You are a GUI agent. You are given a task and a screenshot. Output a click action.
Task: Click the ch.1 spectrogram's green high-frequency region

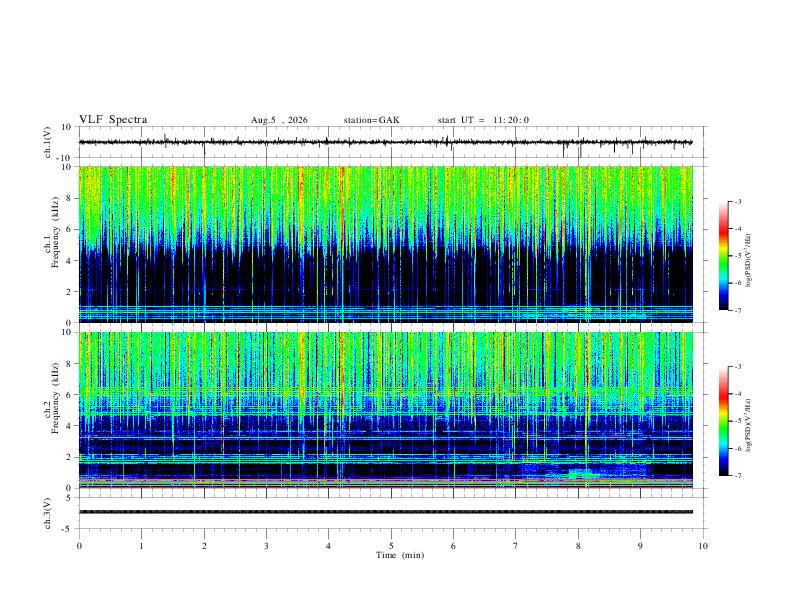[385, 197]
